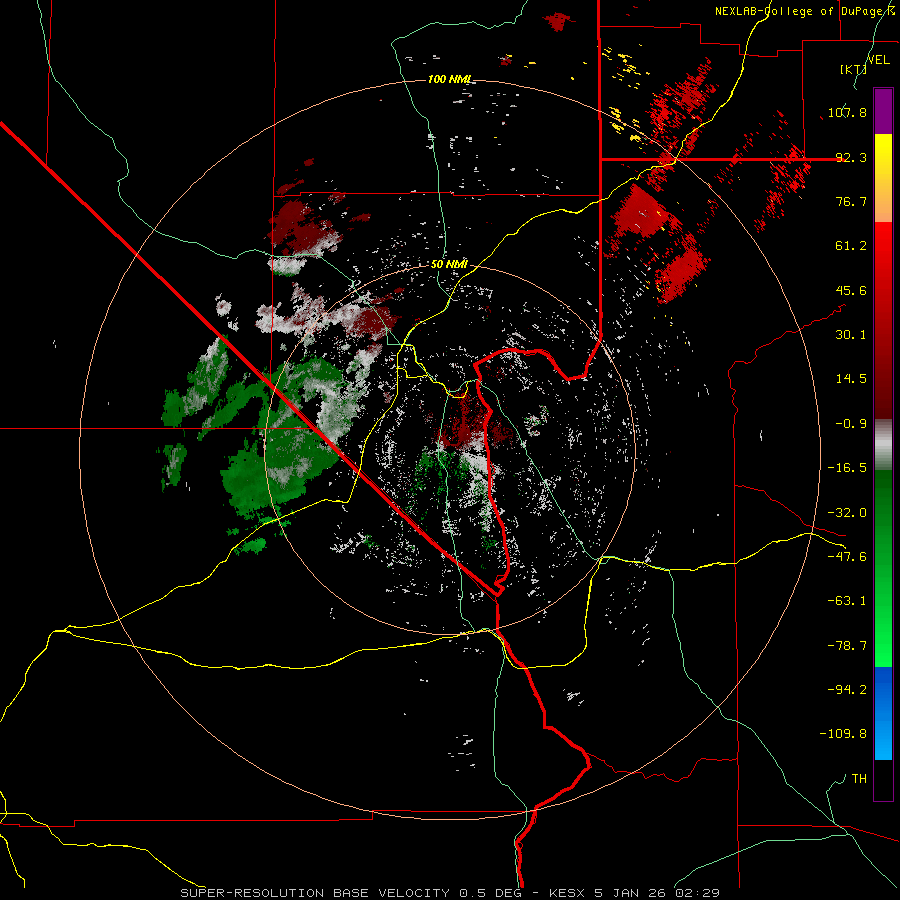
Task: Click the 14.5 velocity scale value
Action: coord(851,379)
